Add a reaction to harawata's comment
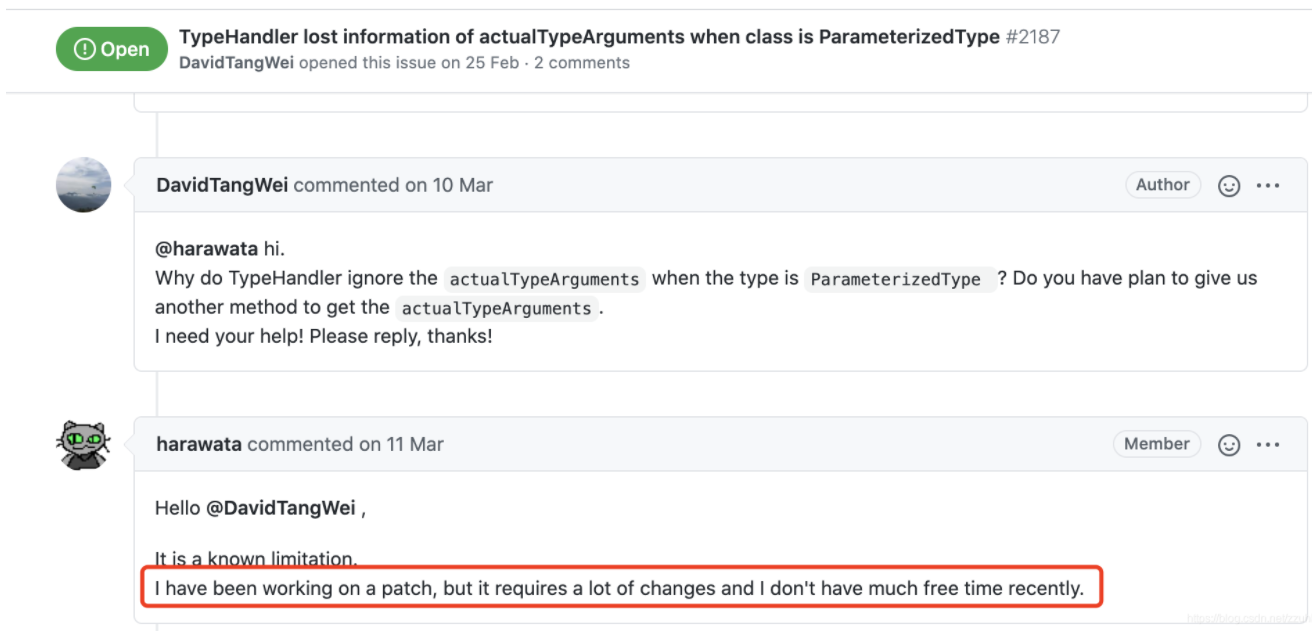This screenshot has height=632, width=1312. [1229, 445]
